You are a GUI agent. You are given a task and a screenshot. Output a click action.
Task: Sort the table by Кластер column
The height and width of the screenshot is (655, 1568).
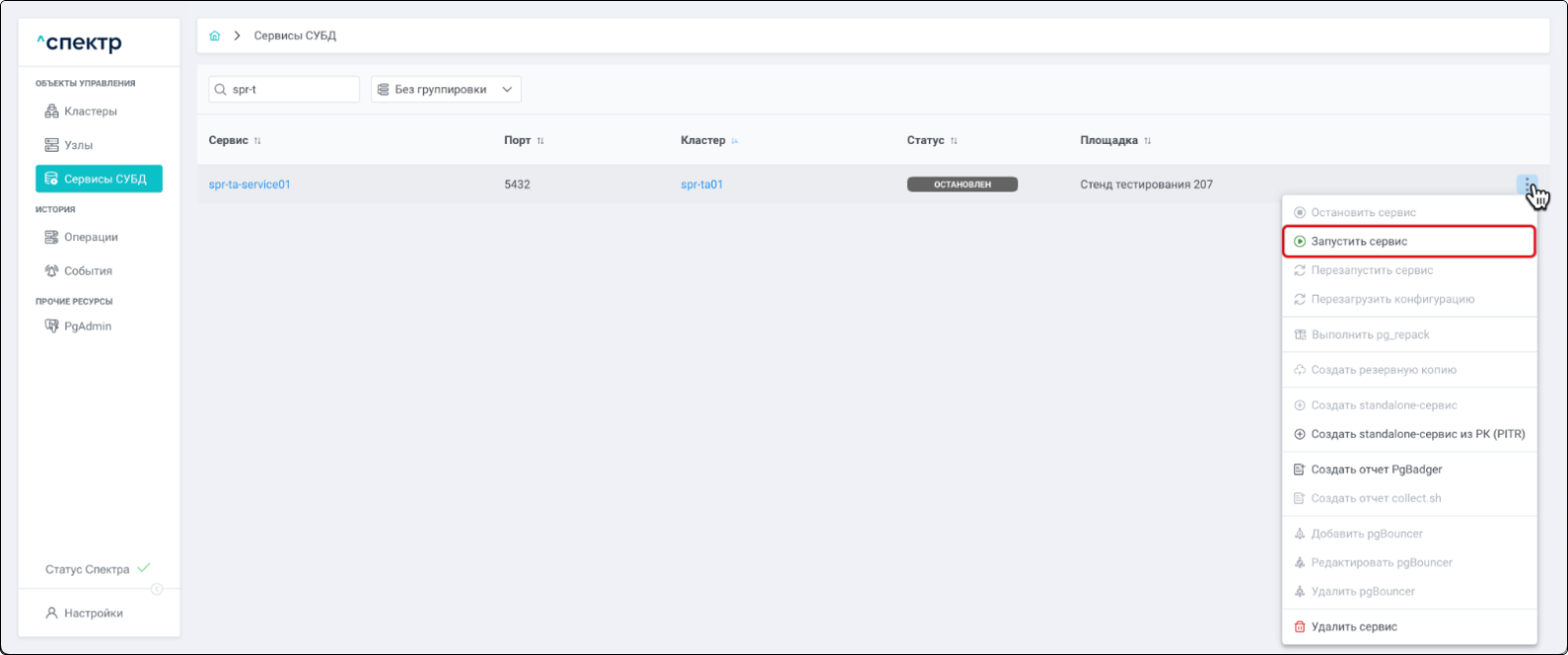click(x=734, y=141)
